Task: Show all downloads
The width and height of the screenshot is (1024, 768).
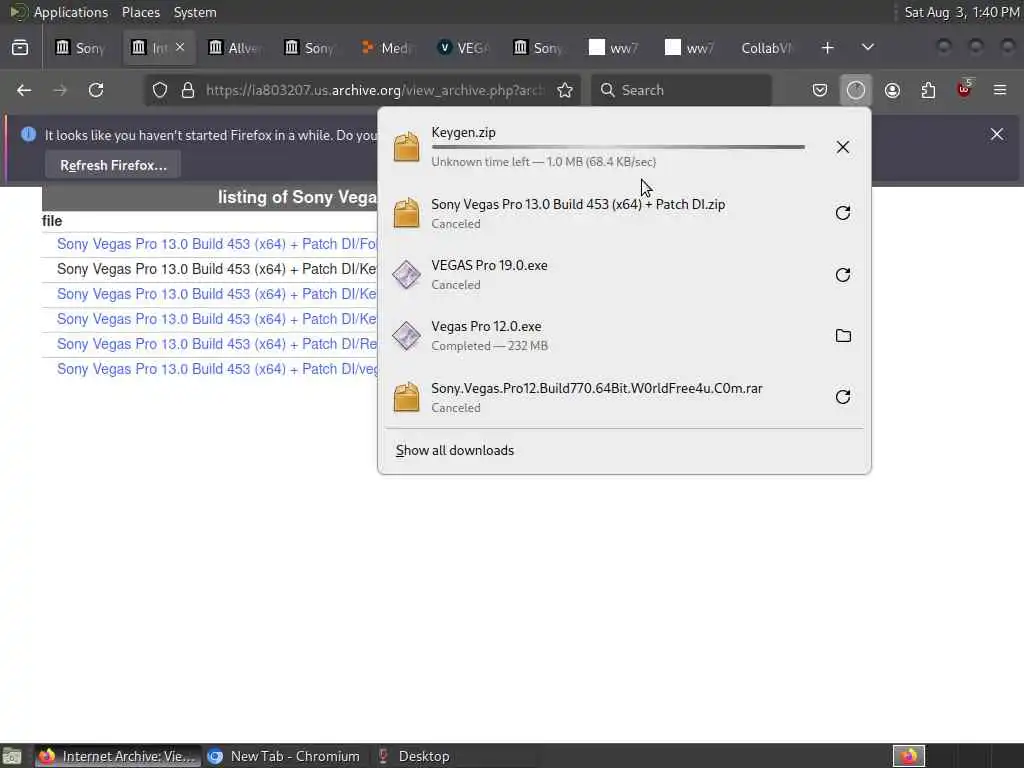Action: pyautogui.click(x=455, y=451)
